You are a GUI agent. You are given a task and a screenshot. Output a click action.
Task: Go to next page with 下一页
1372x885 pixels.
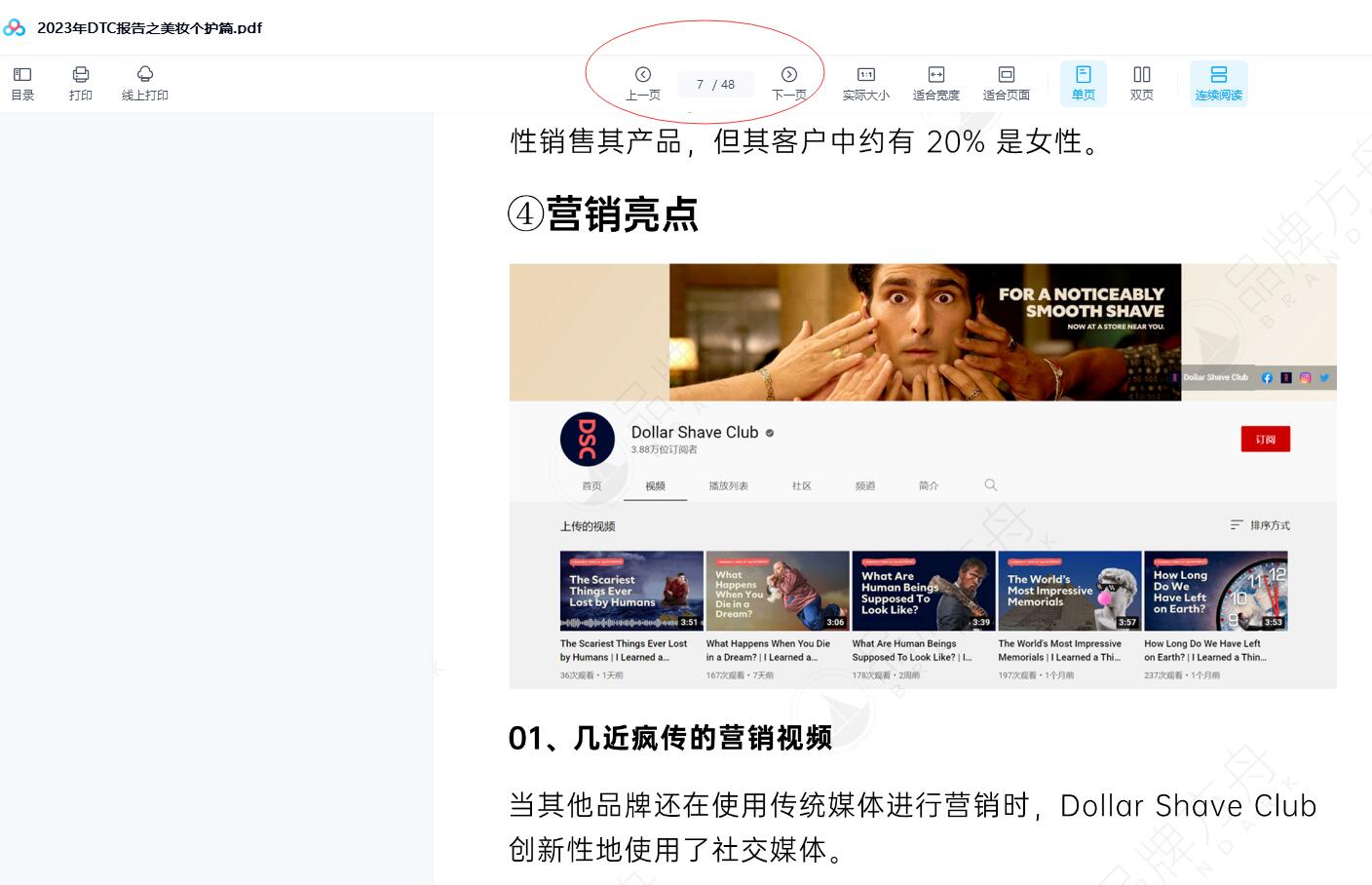tap(788, 83)
